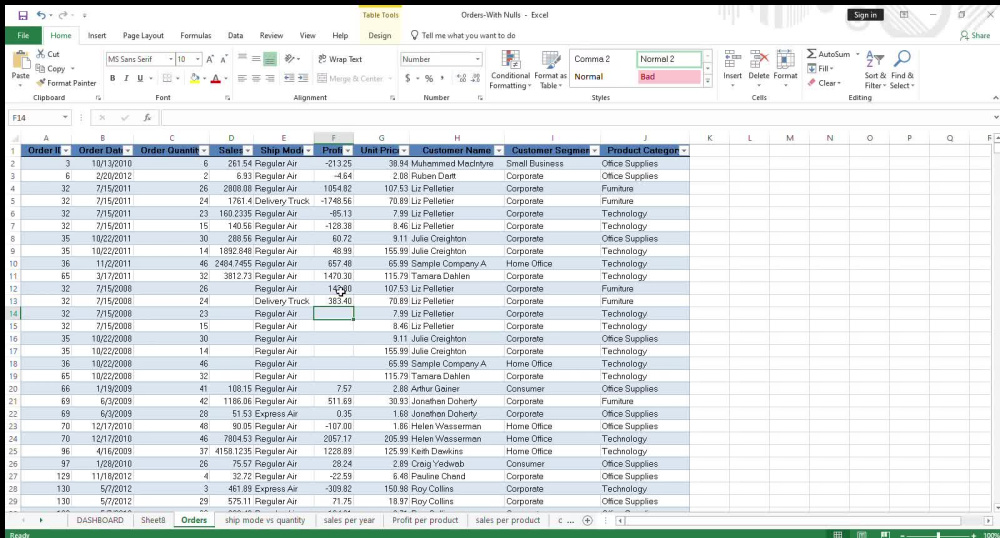
Task: Open Format as Table gallery
Action: tap(550, 69)
